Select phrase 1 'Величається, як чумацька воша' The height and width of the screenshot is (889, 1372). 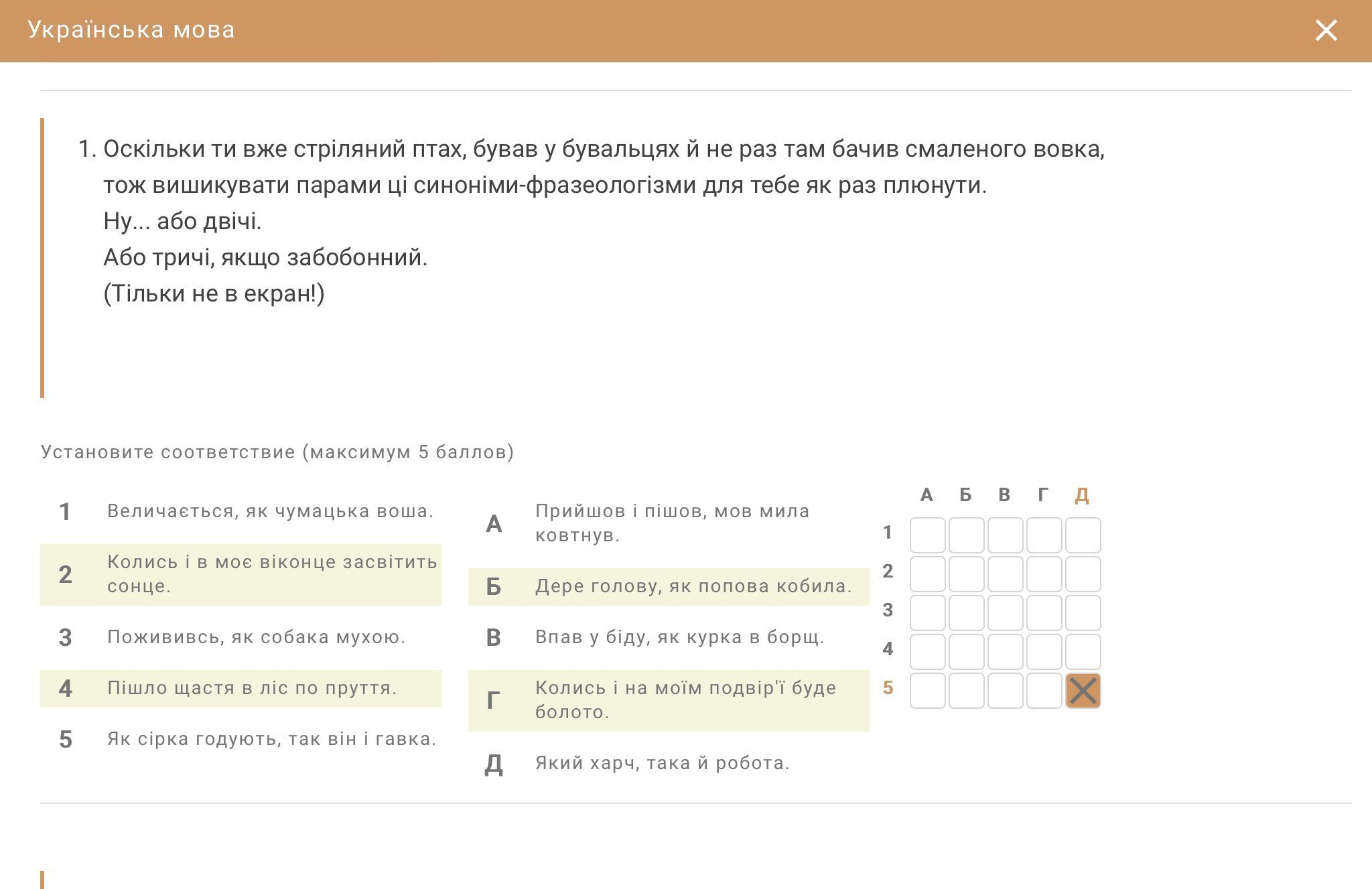coord(270,511)
